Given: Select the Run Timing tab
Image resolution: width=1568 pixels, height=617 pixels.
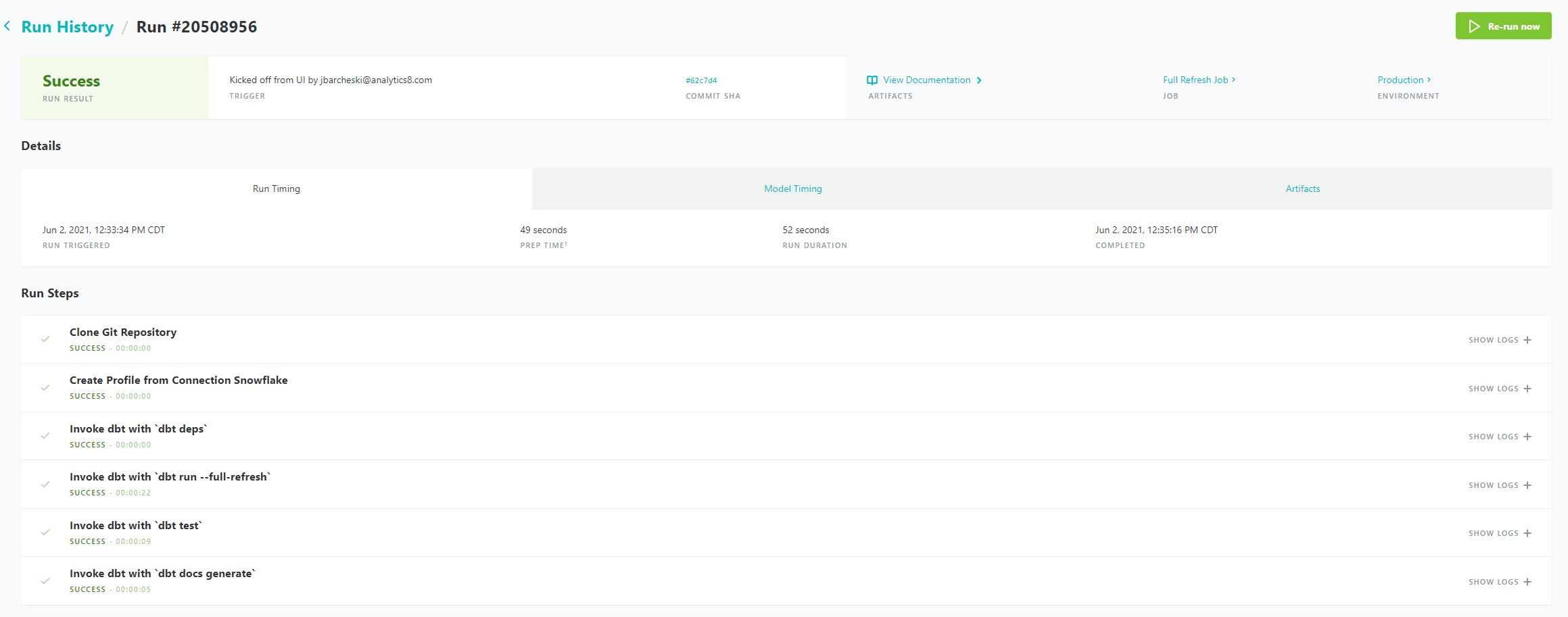Looking at the screenshot, I should pos(277,189).
